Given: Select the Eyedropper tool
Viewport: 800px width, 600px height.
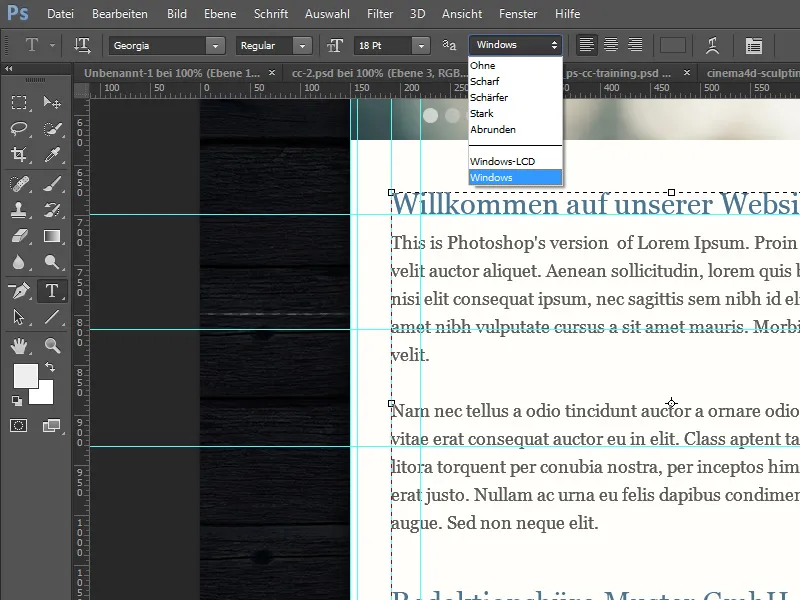Looking at the screenshot, I should [x=52, y=154].
